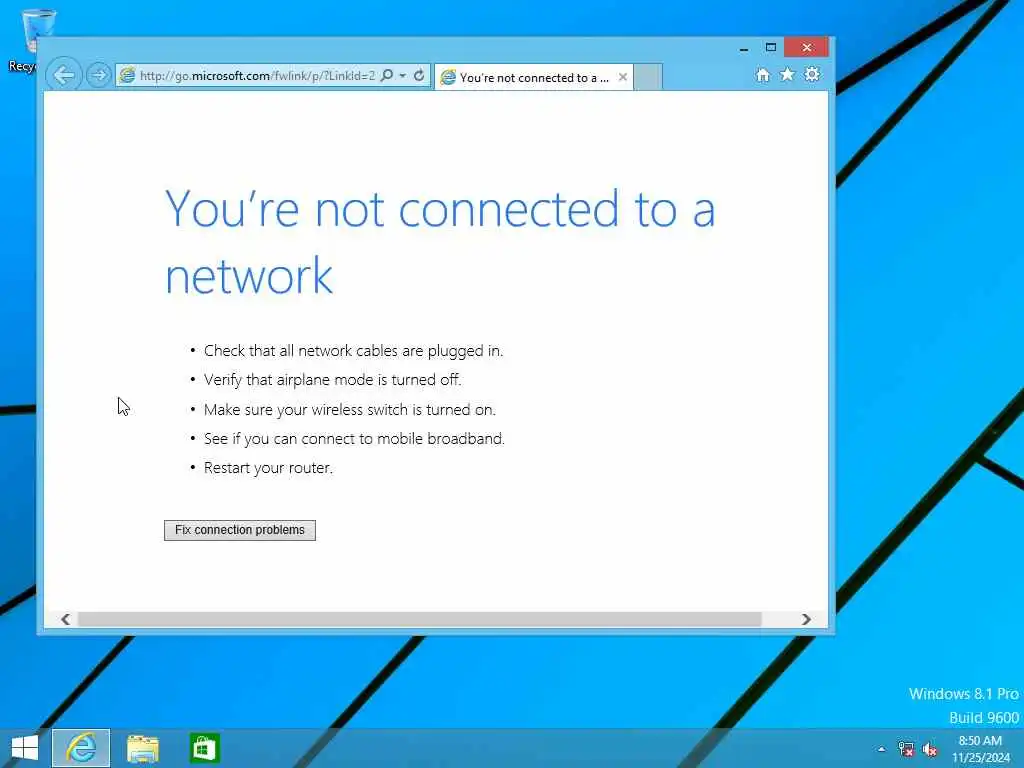Click the Windows Start button

pyautogui.click(x=25, y=748)
